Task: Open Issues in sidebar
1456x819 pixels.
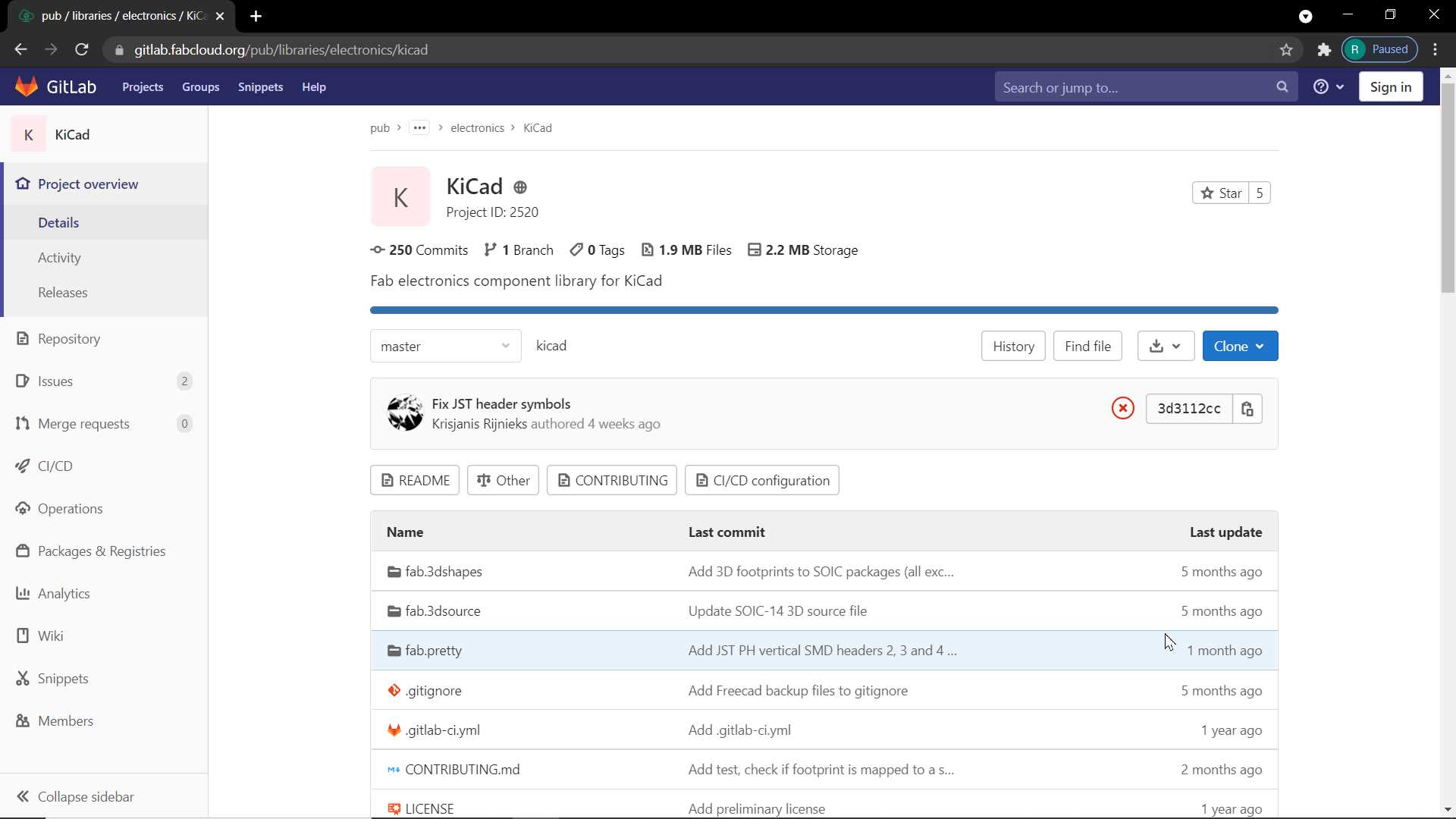Action: click(x=104, y=381)
